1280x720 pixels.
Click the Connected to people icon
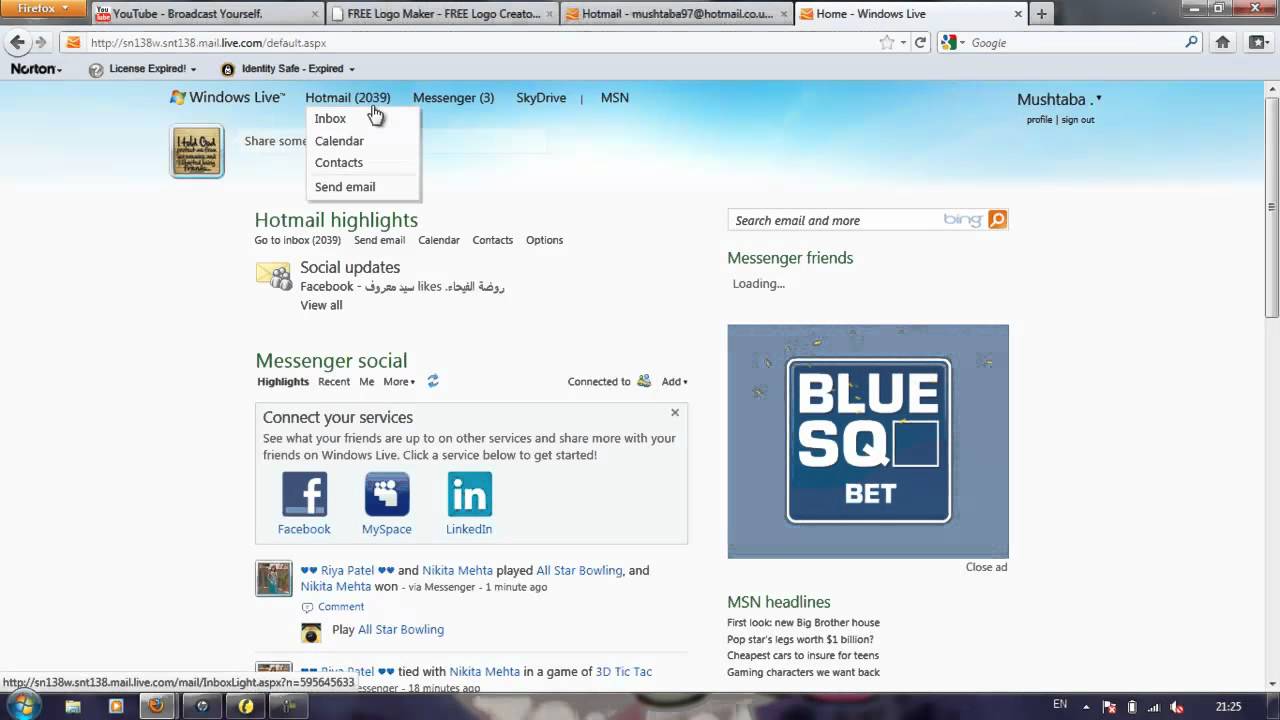click(x=644, y=381)
